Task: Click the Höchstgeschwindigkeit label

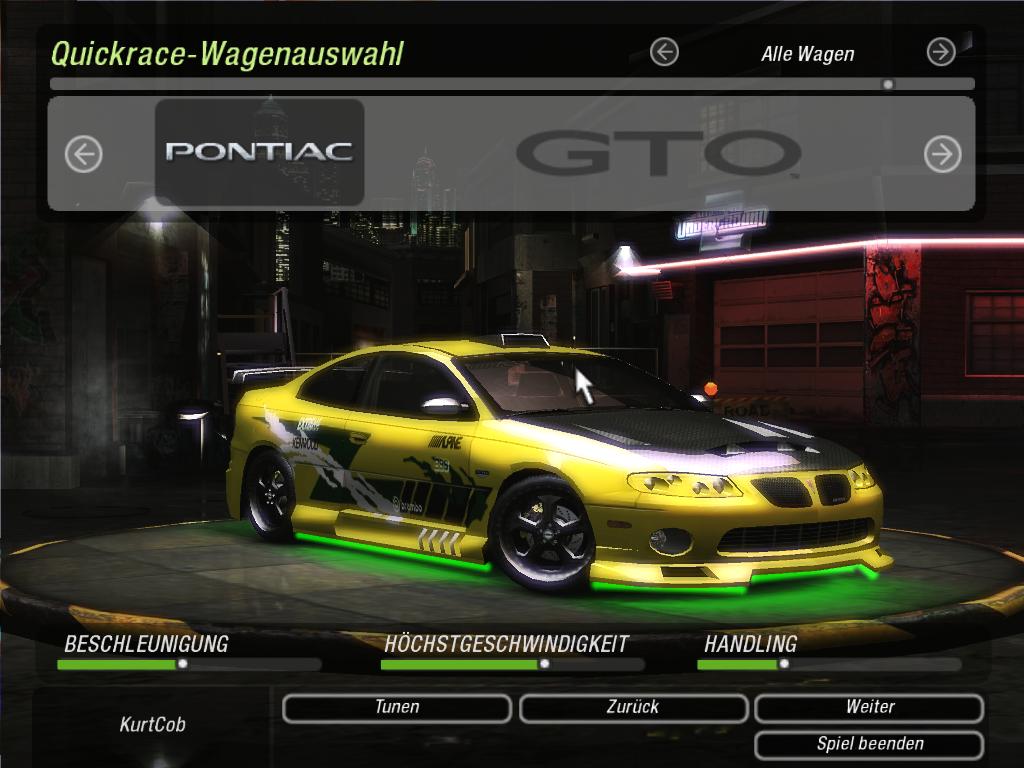Action: (x=506, y=645)
